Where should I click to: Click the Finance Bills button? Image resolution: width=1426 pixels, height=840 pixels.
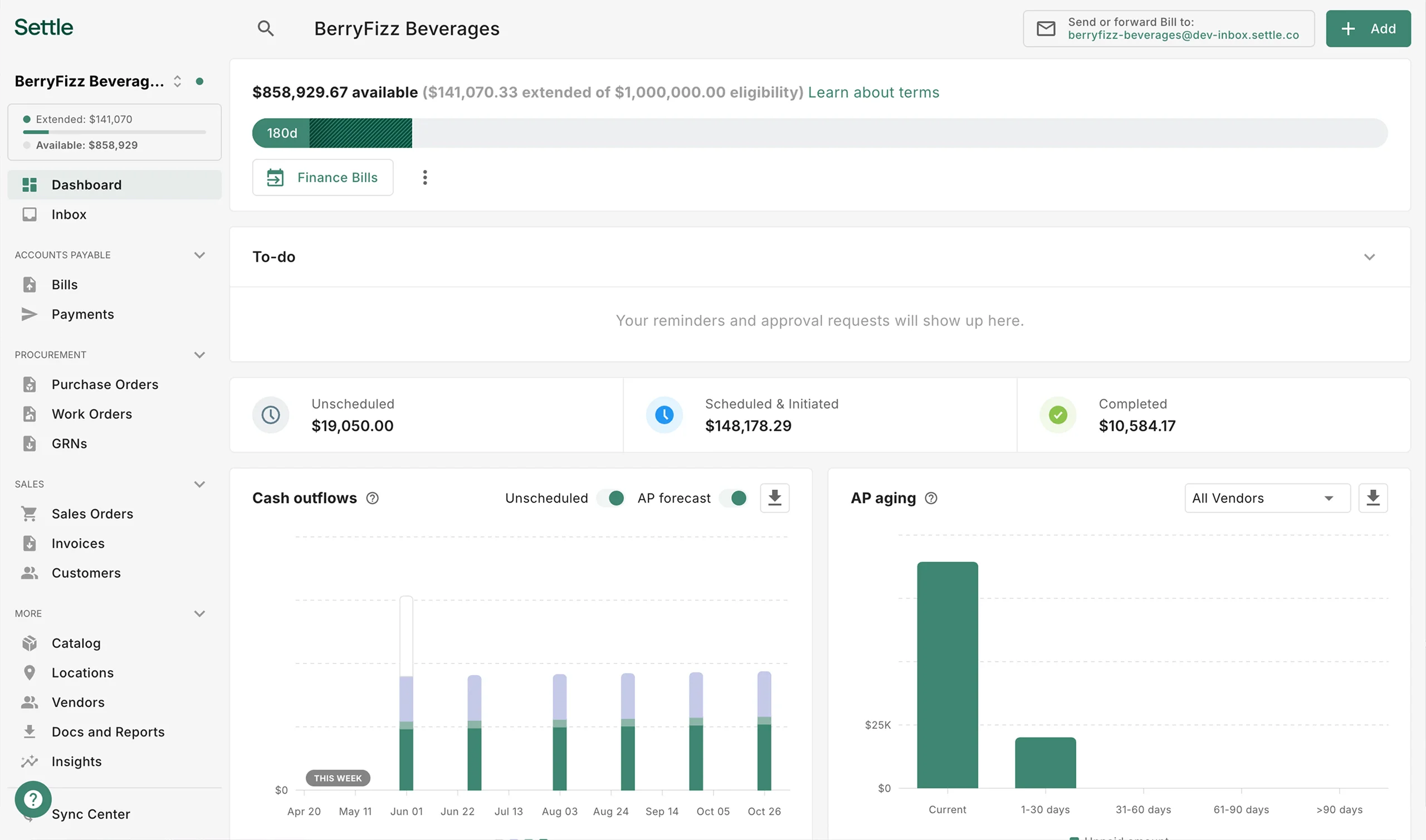tap(323, 178)
